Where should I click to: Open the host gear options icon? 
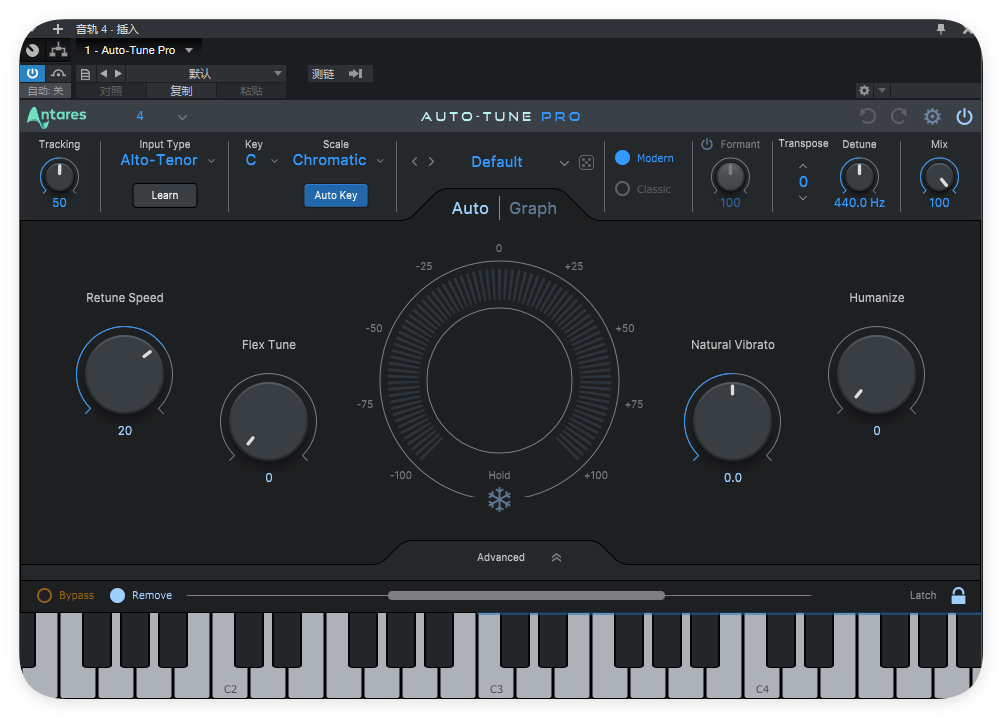[864, 90]
